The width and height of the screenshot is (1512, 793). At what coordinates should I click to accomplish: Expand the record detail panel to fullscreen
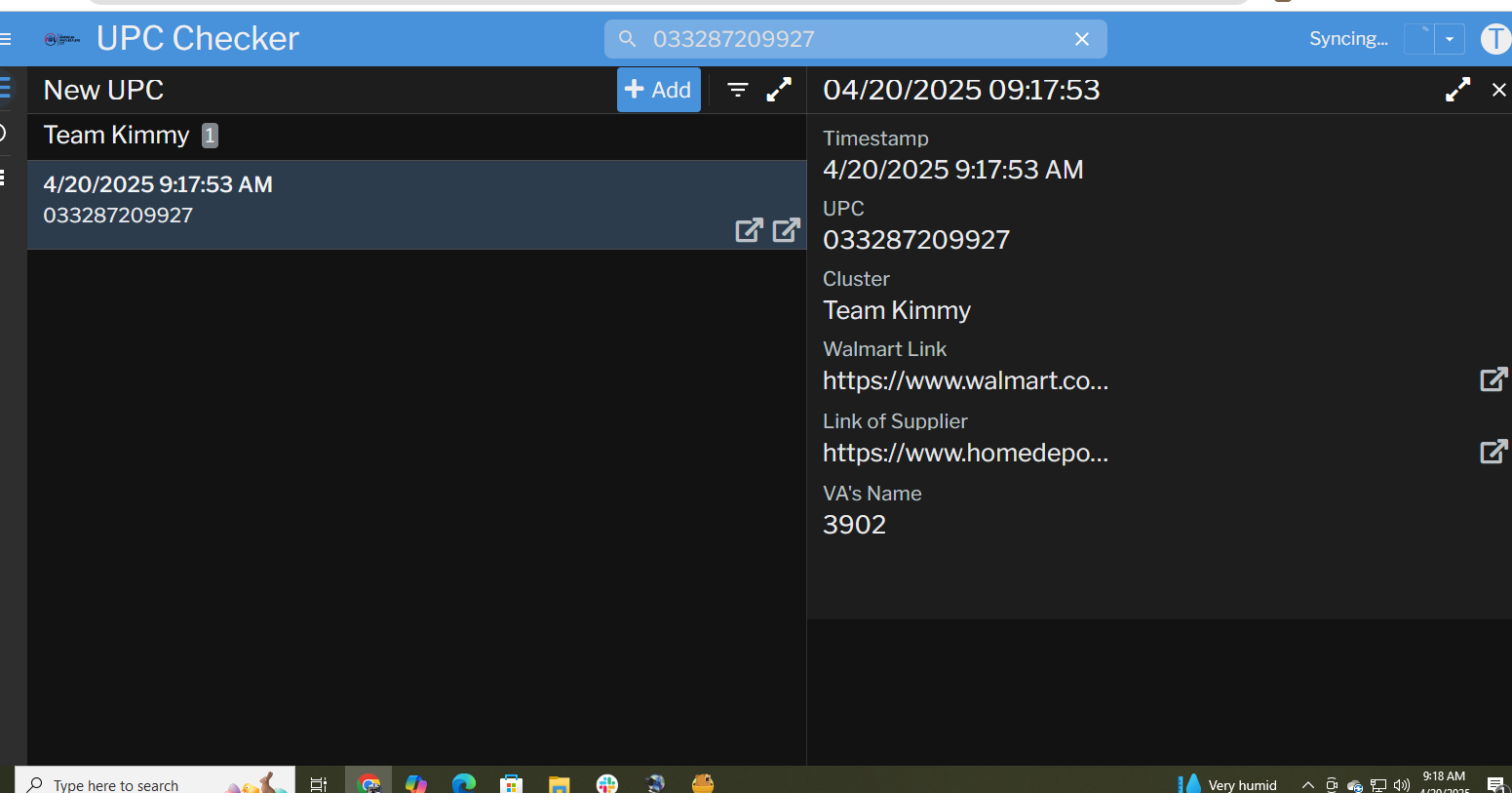point(1457,90)
